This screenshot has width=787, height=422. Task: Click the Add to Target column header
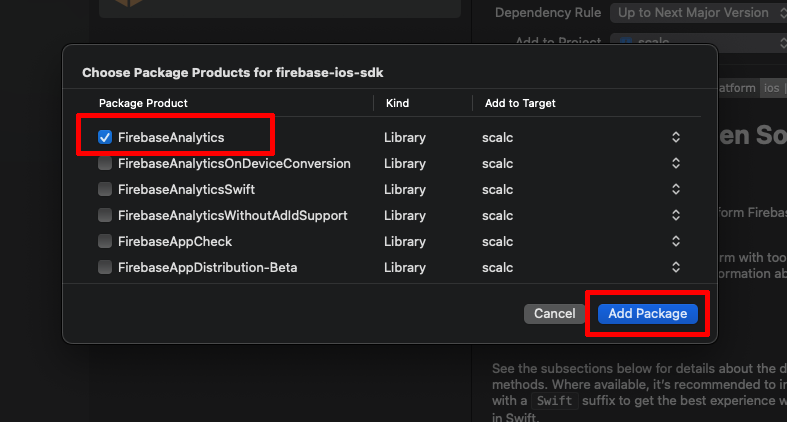[520, 103]
